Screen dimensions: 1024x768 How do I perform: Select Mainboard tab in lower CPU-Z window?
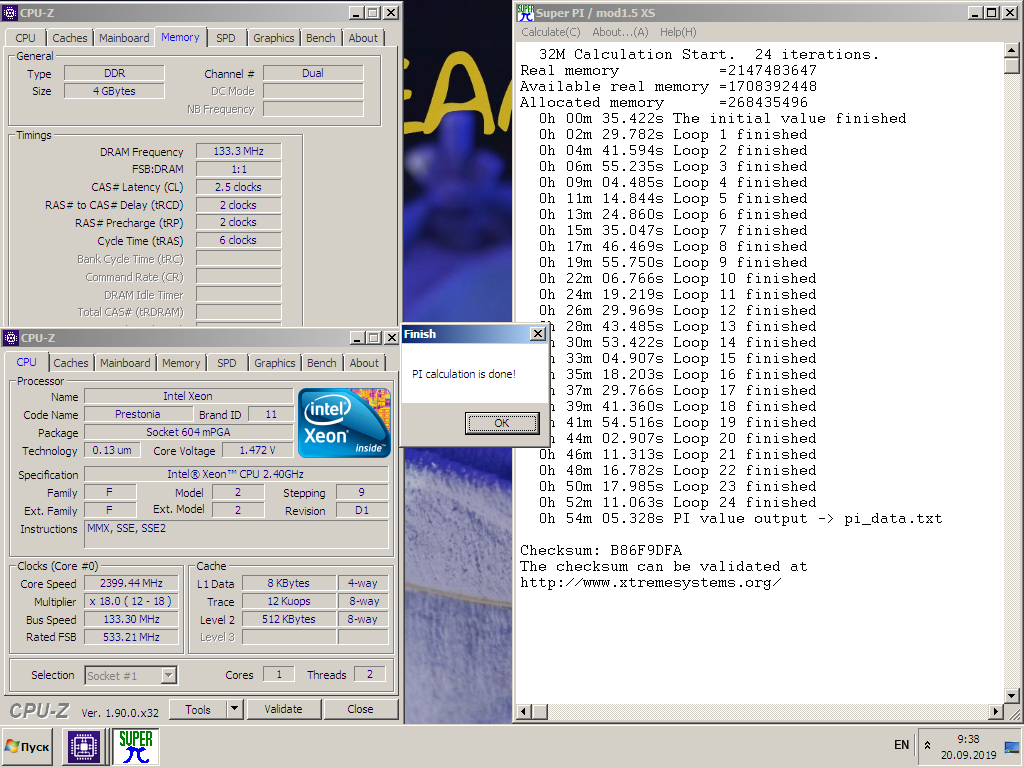pyautogui.click(x=125, y=363)
